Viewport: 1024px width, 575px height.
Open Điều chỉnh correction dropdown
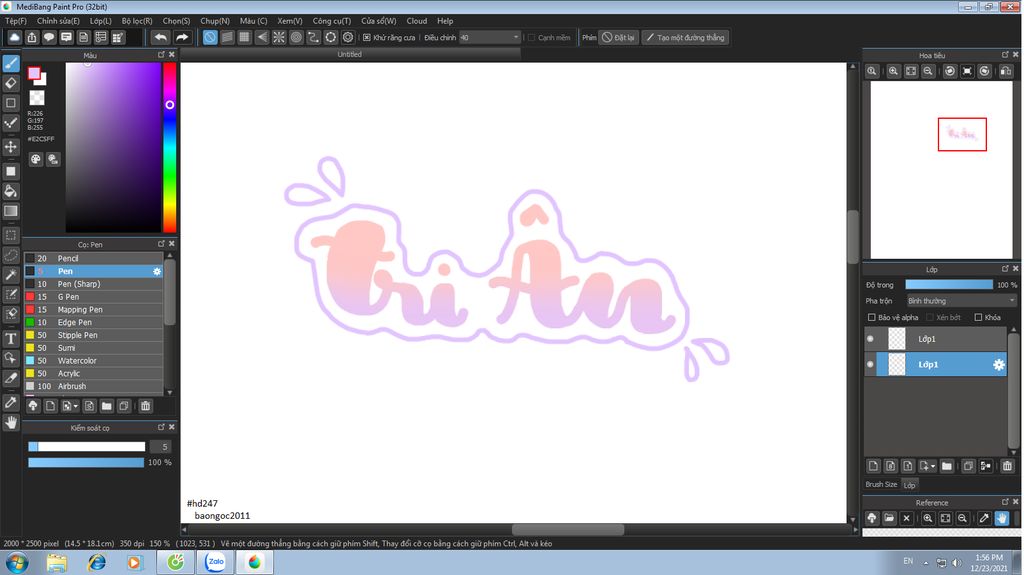(490, 38)
